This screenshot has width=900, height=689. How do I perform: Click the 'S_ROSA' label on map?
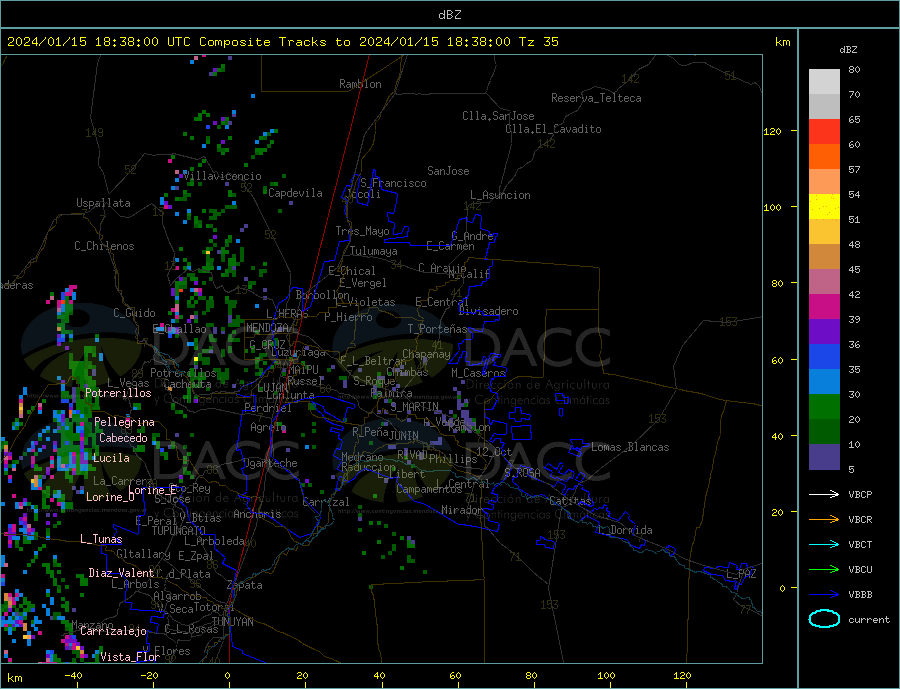(522, 473)
